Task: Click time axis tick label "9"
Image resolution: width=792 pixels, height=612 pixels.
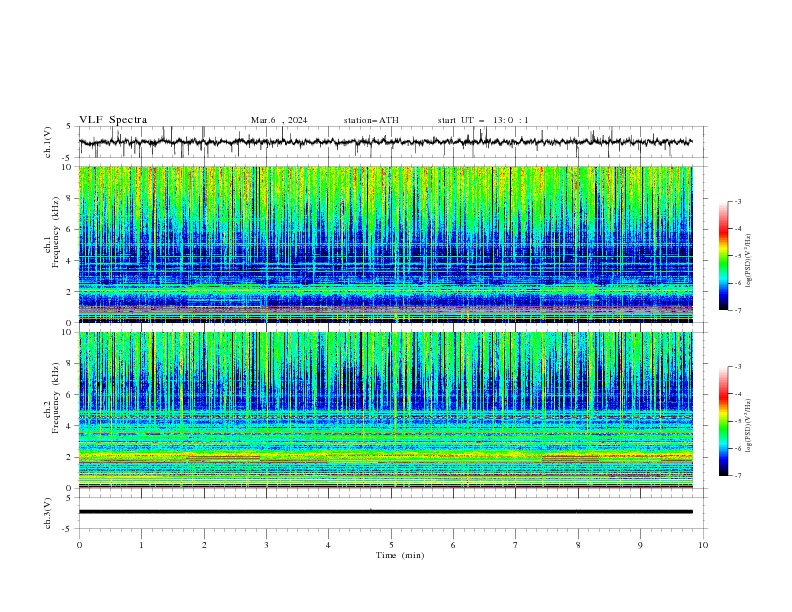Action: coord(640,545)
